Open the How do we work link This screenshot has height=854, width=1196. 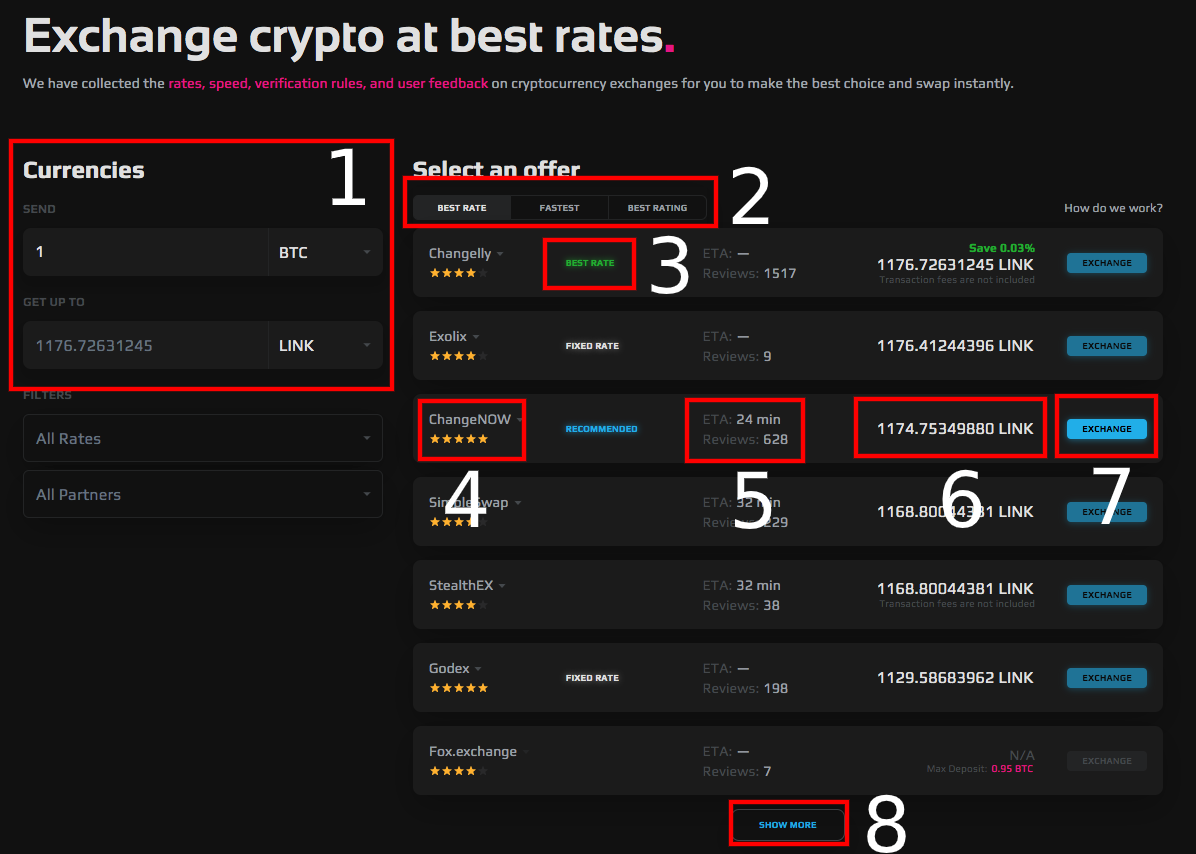pyautogui.click(x=1113, y=208)
